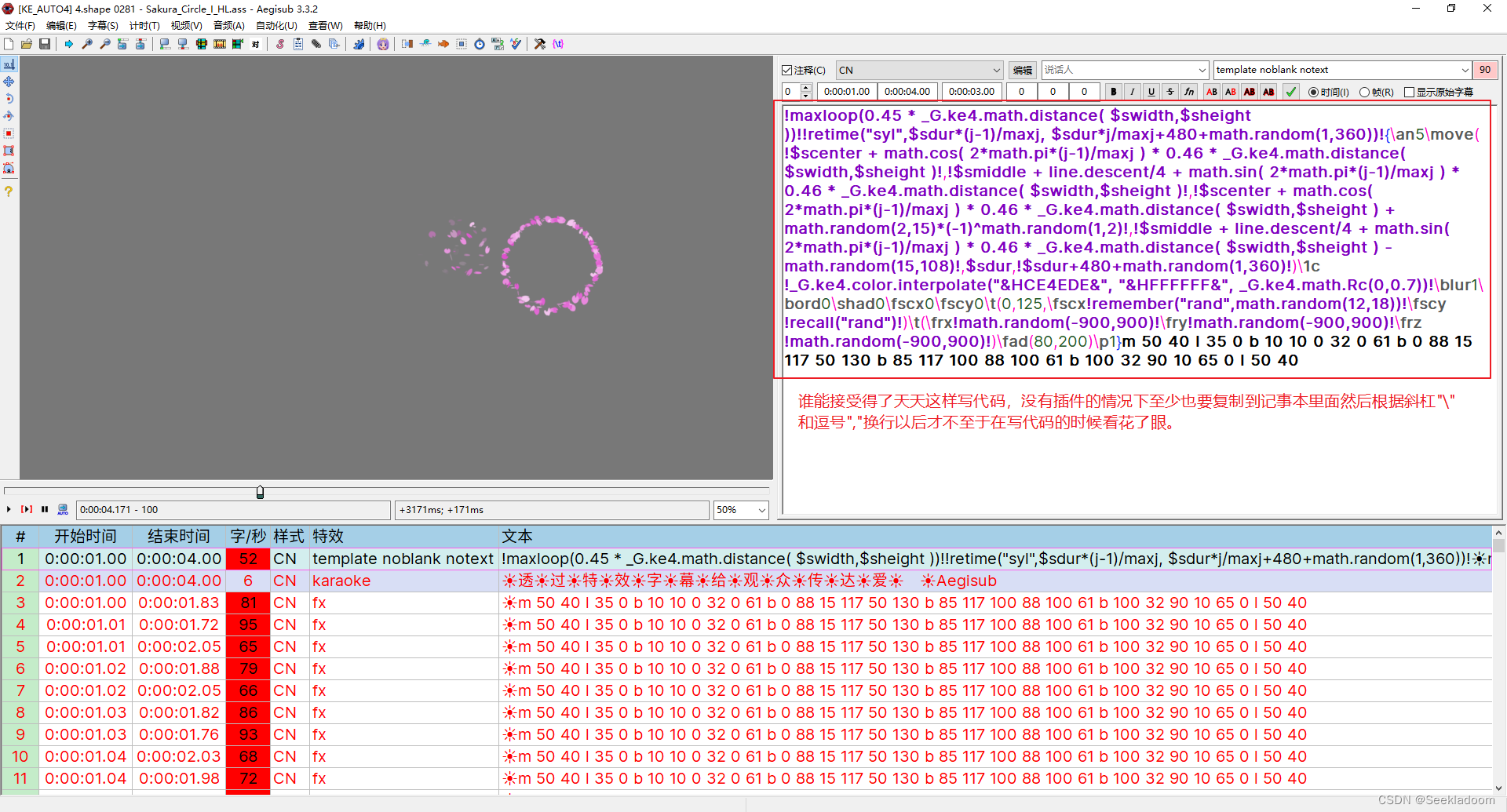The image size is (1507, 812).
Task: Click the 编辑 style edit button
Action: tap(1023, 70)
